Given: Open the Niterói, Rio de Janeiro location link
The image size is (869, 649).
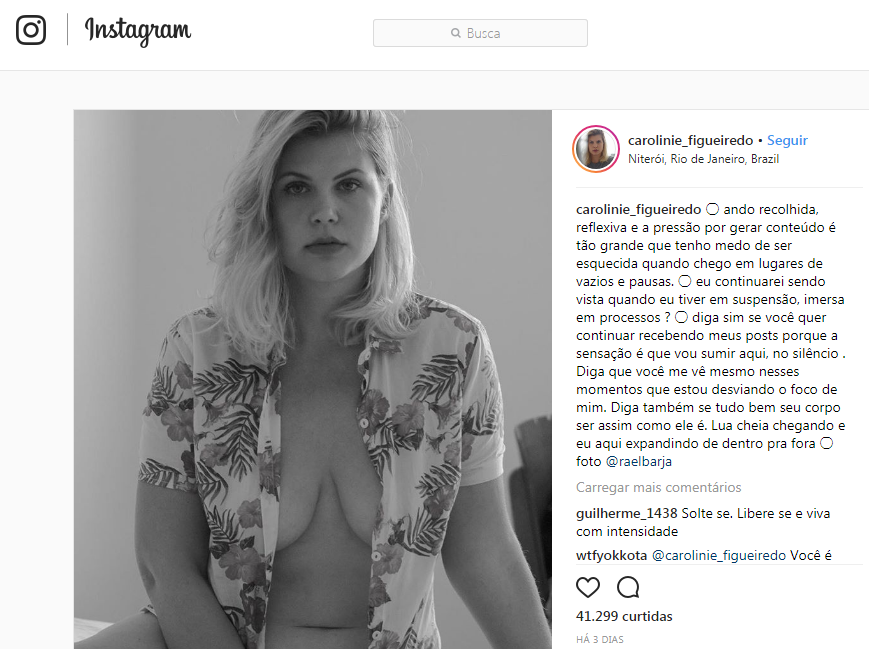Looking at the screenshot, I should 703,159.
